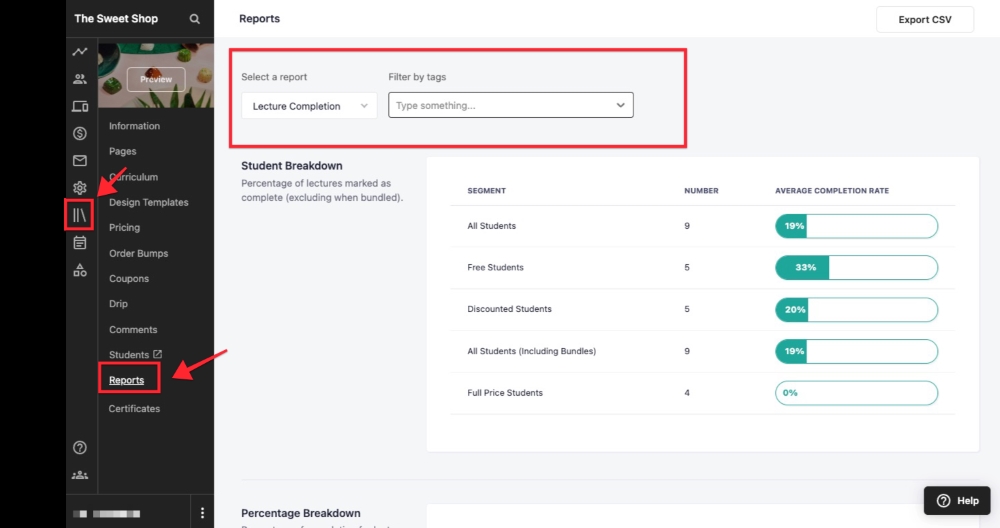Click the Export CSV button
Image resolution: width=1000 pixels, height=528 pixels.
coord(925,20)
